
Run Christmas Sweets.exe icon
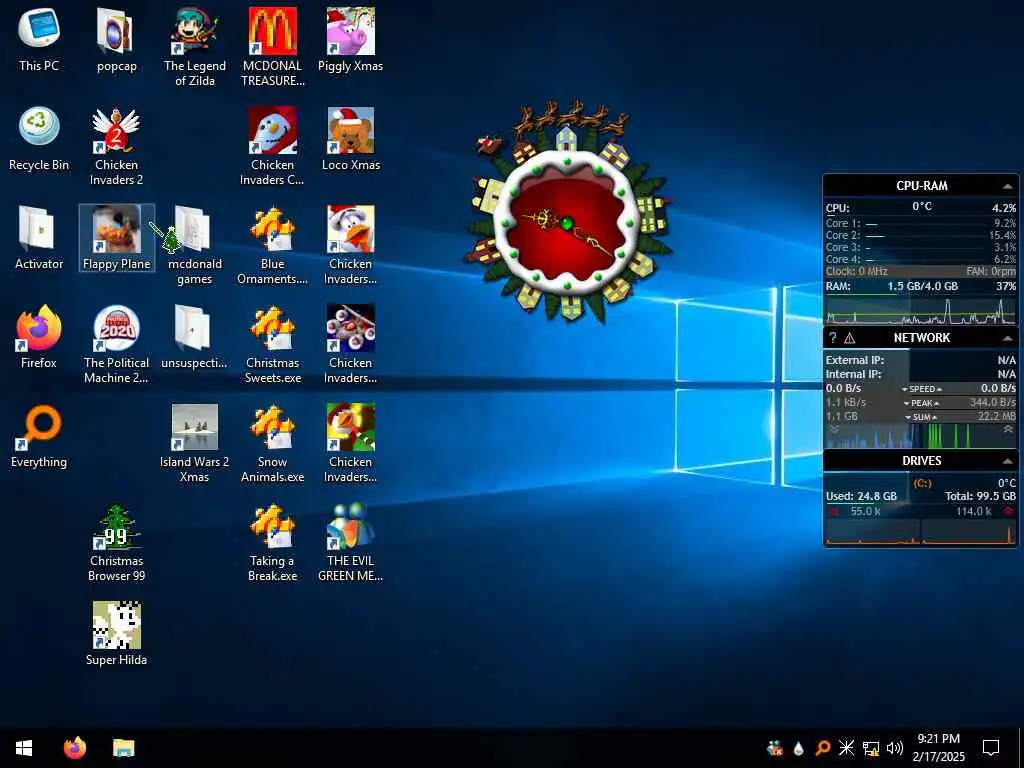pyautogui.click(x=272, y=344)
